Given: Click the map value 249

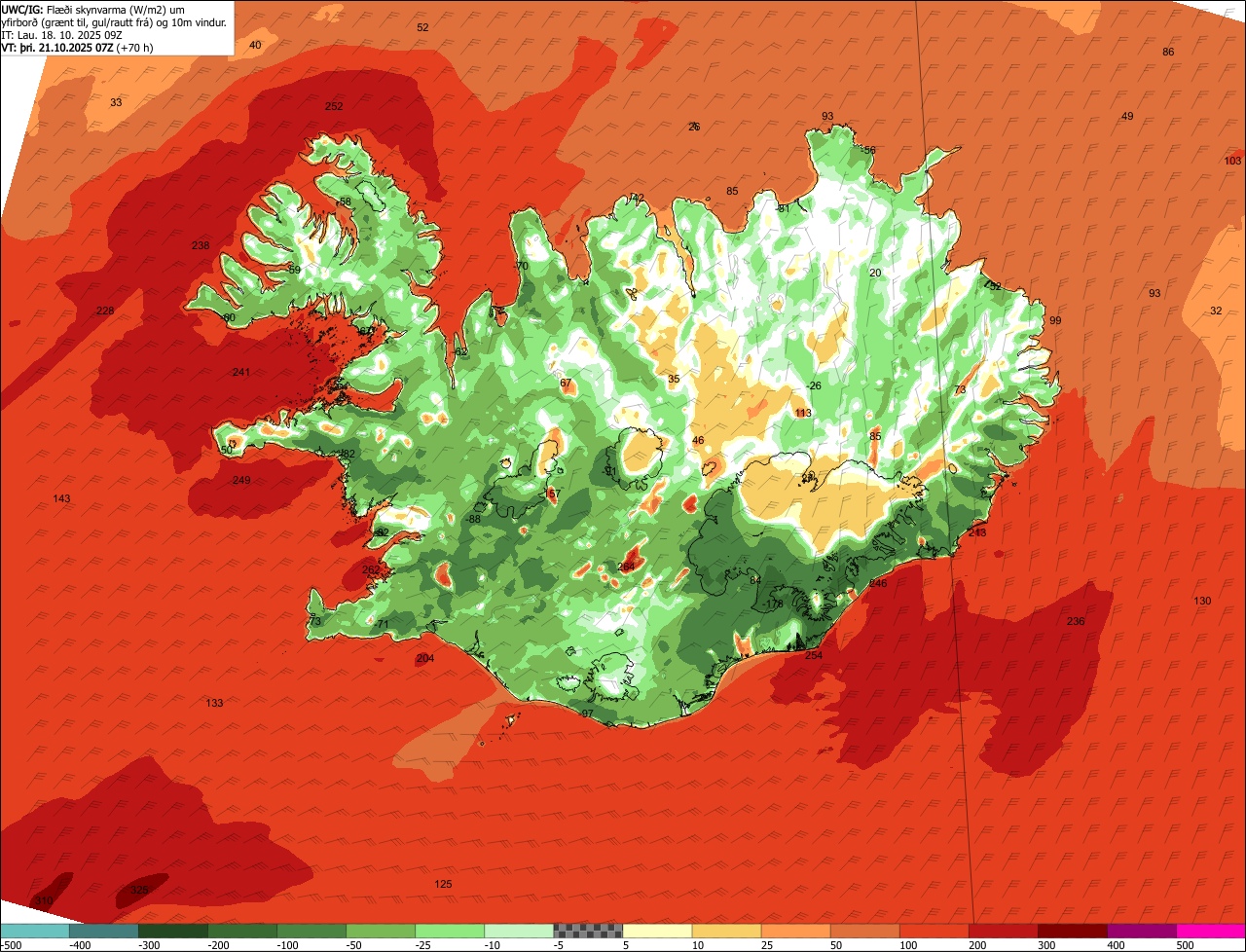Looking at the screenshot, I should [241, 480].
